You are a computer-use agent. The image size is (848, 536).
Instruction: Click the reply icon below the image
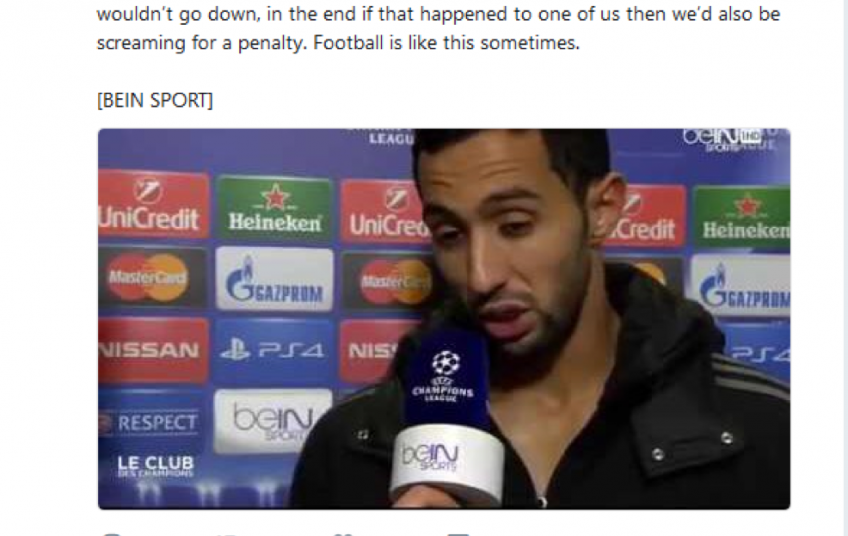tap(111, 534)
